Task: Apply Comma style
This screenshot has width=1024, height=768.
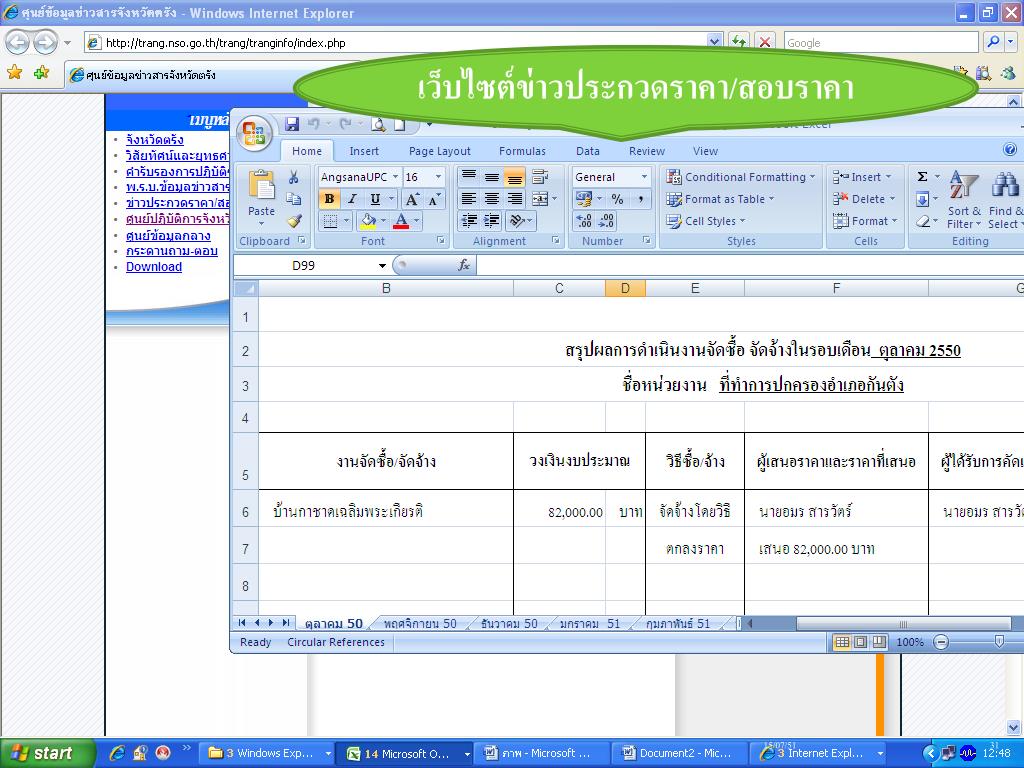Action: point(641,199)
